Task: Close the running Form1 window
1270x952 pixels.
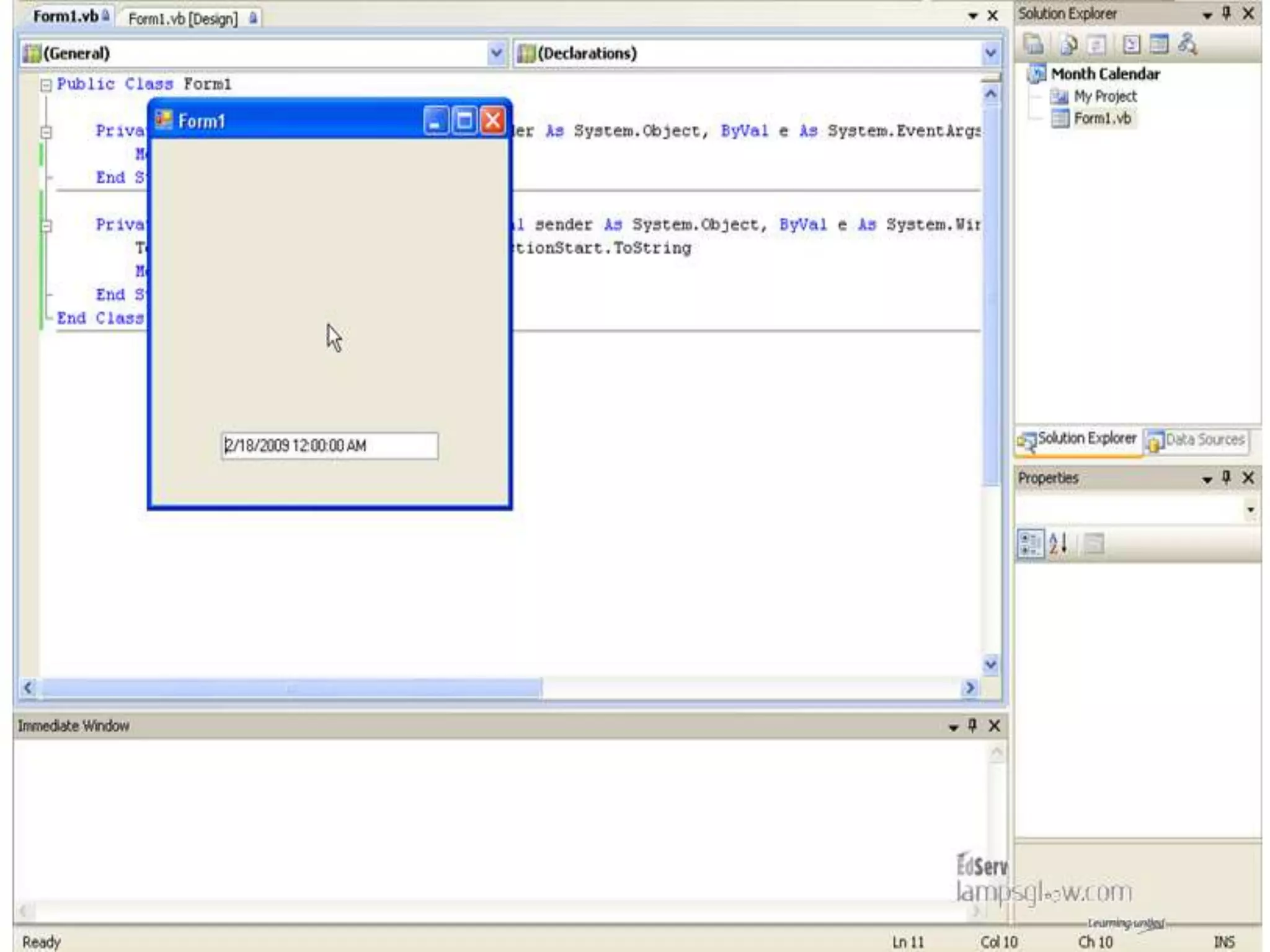Action: tap(493, 120)
